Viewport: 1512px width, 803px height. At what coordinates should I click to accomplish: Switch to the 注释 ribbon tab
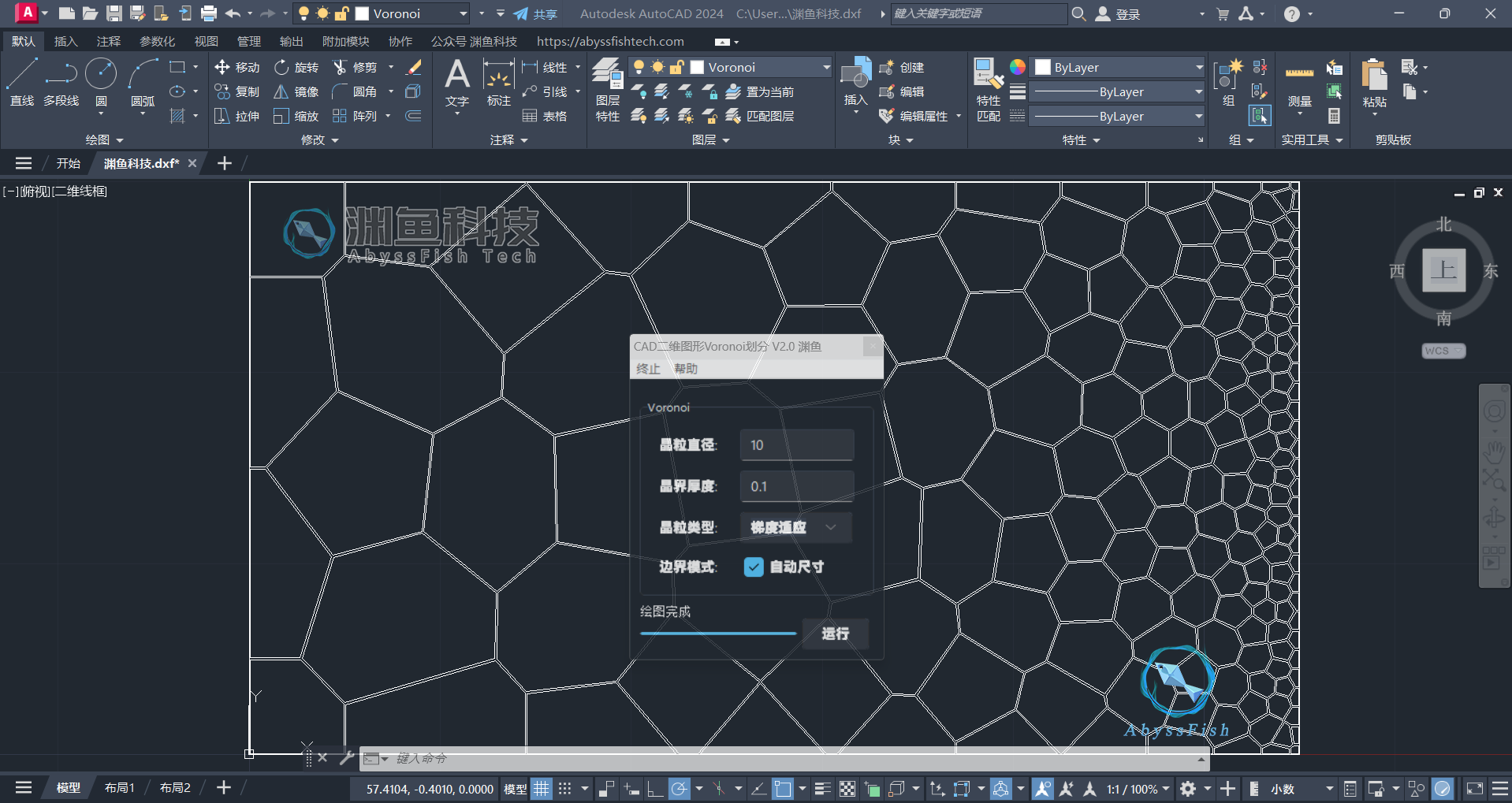coord(108,42)
